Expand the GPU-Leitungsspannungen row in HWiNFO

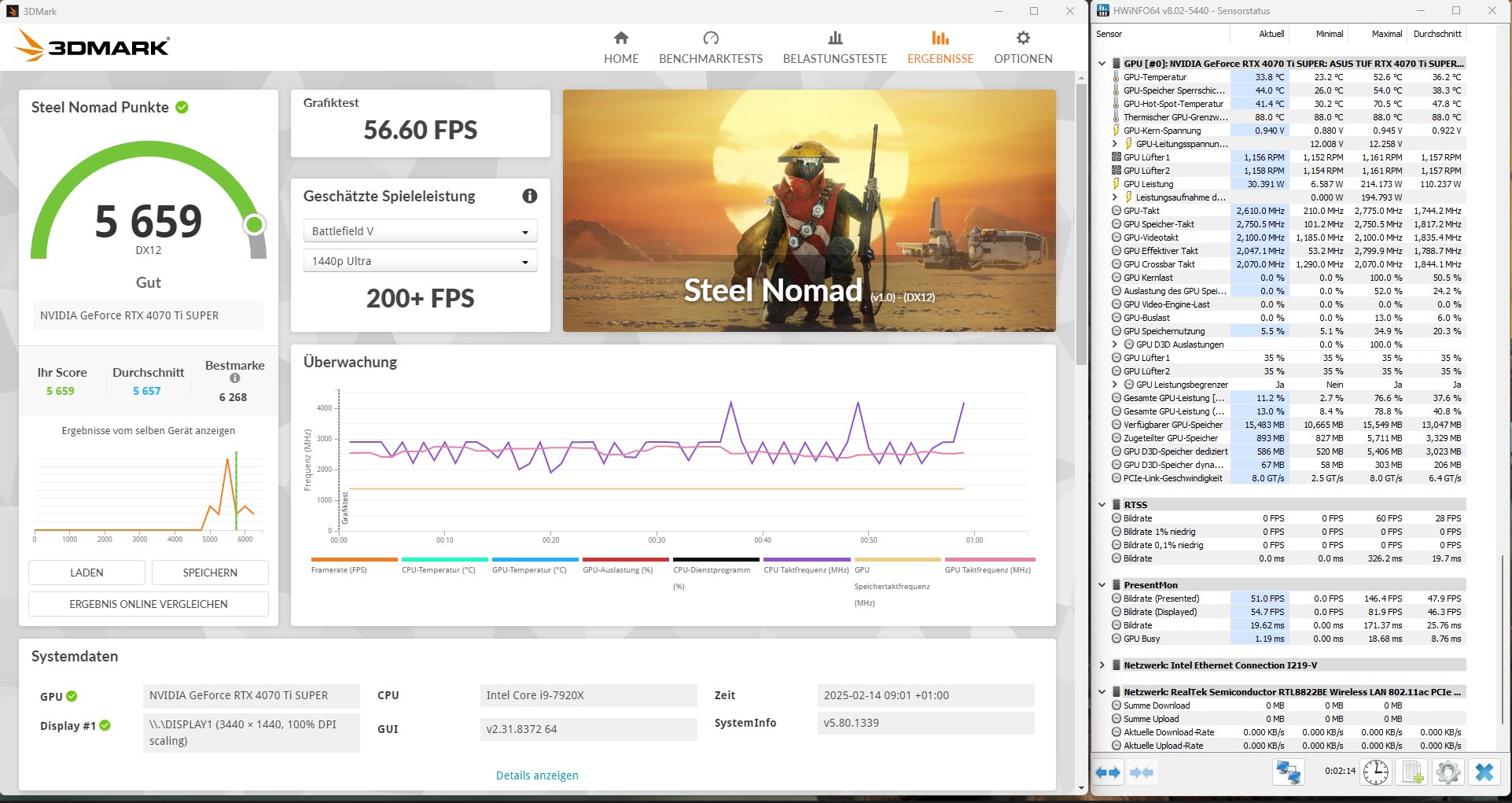coord(1115,144)
